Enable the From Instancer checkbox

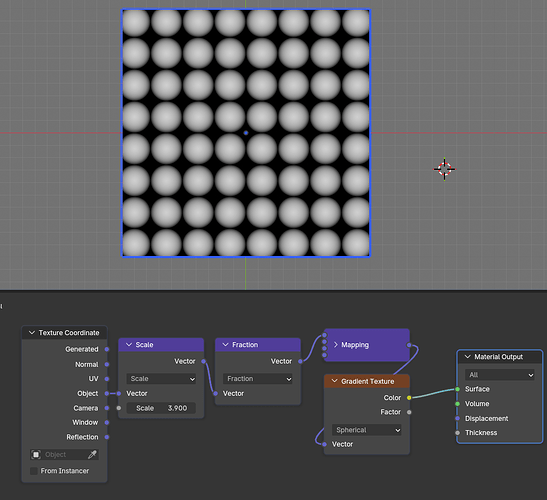point(34,471)
